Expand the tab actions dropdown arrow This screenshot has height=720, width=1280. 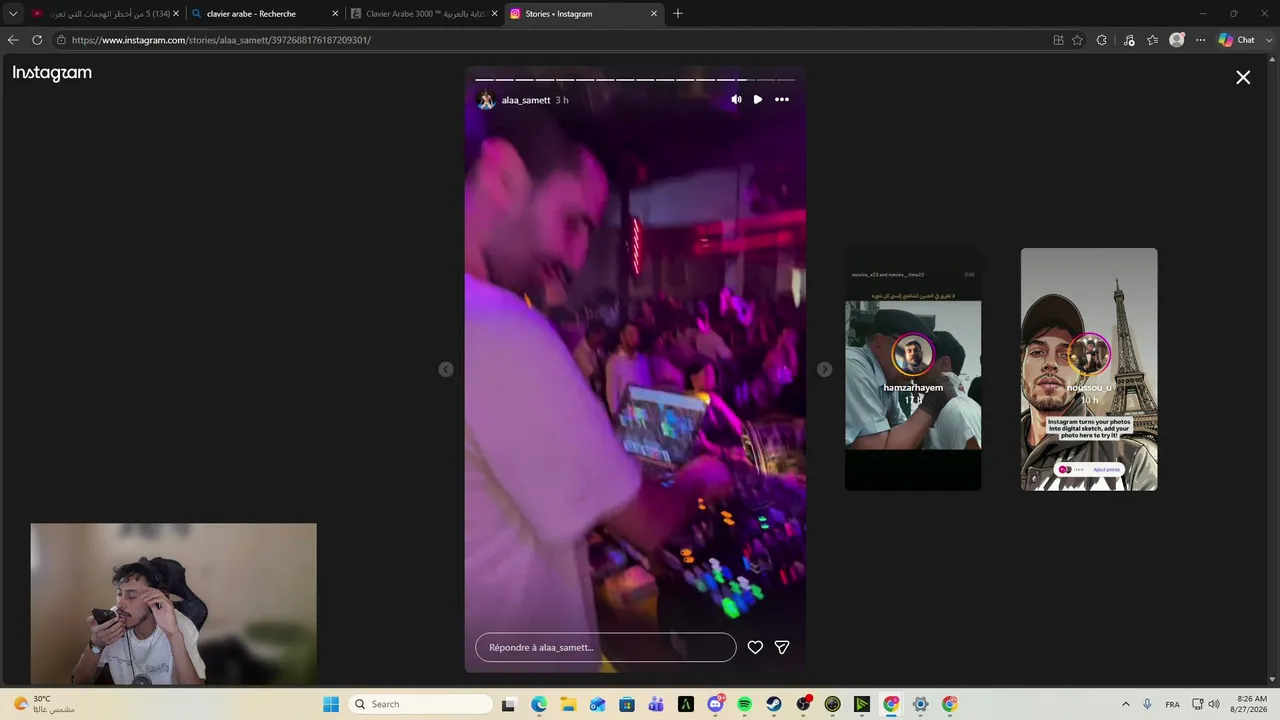[13, 14]
